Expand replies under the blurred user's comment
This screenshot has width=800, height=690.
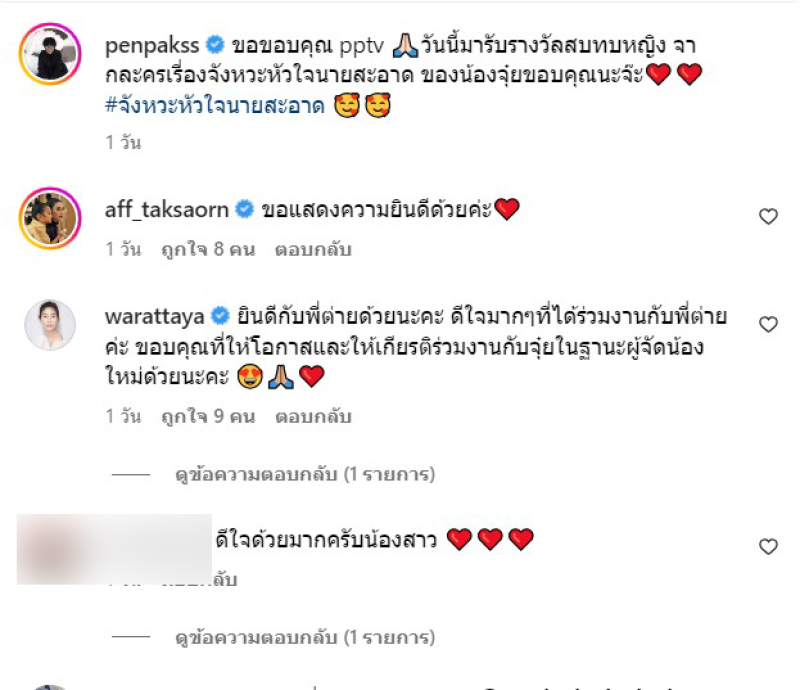305,637
